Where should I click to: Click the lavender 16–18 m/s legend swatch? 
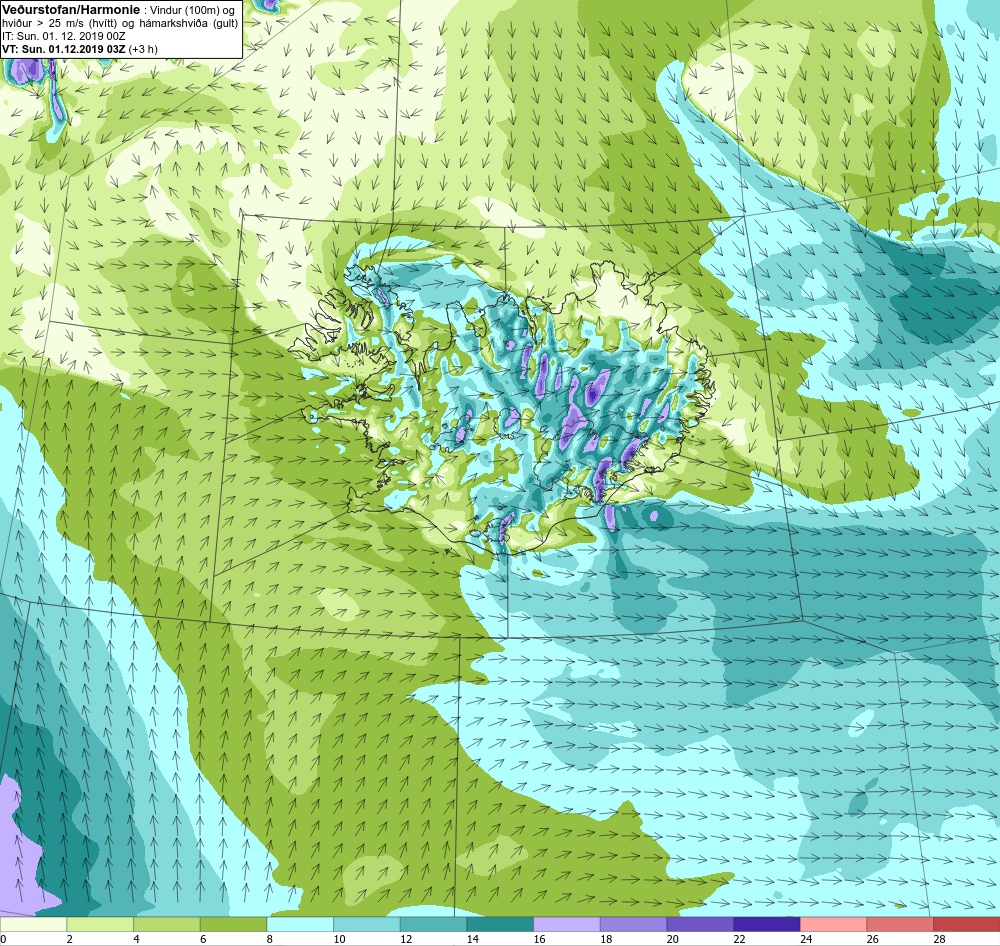point(566,924)
